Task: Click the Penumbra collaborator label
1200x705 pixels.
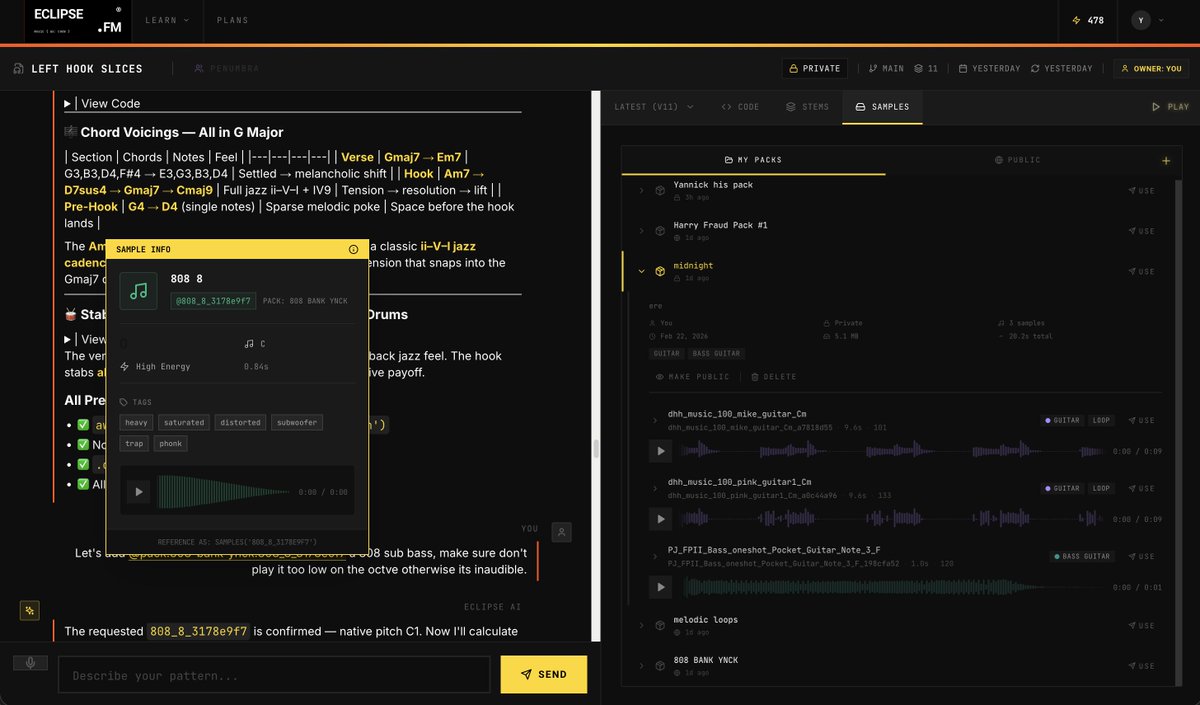Action: [x=227, y=69]
